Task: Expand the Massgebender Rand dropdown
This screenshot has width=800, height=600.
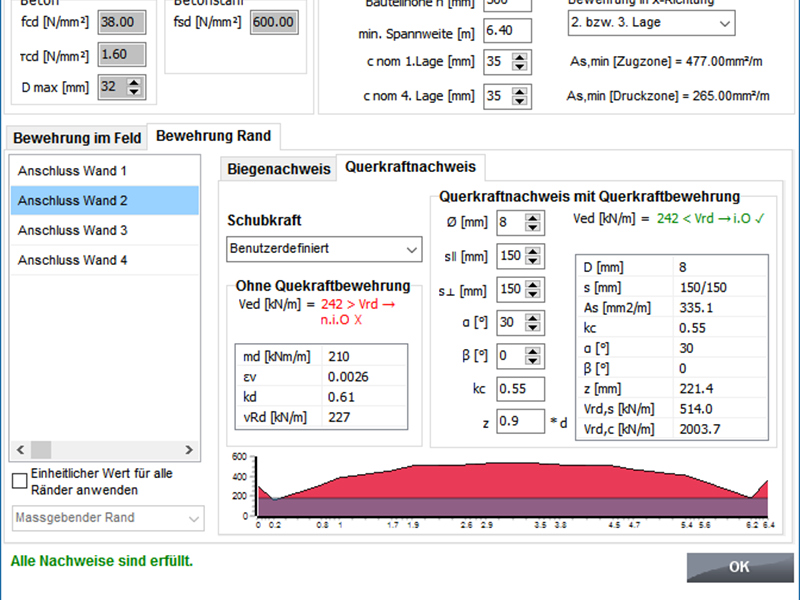Action: (x=108, y=518)
